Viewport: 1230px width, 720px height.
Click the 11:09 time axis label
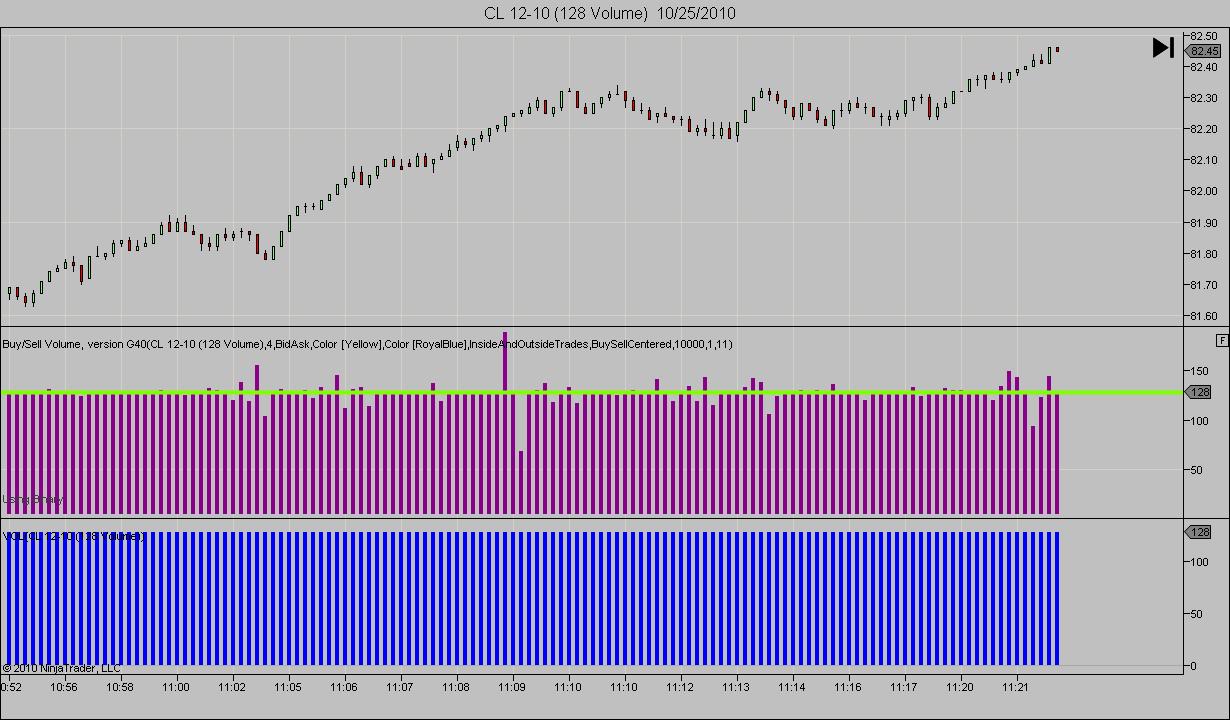point(512,687)
